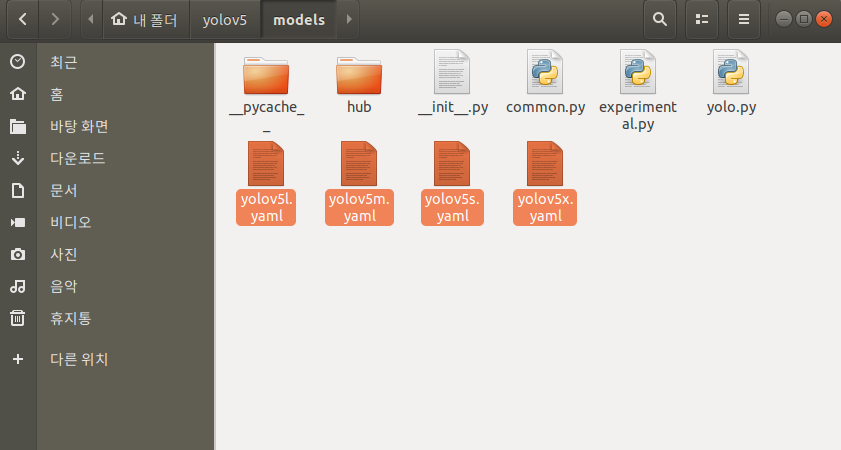Screen dimensions: 841x450
Task: Select the yolov5m.yaml file icon
Action: tap(359, 164)
